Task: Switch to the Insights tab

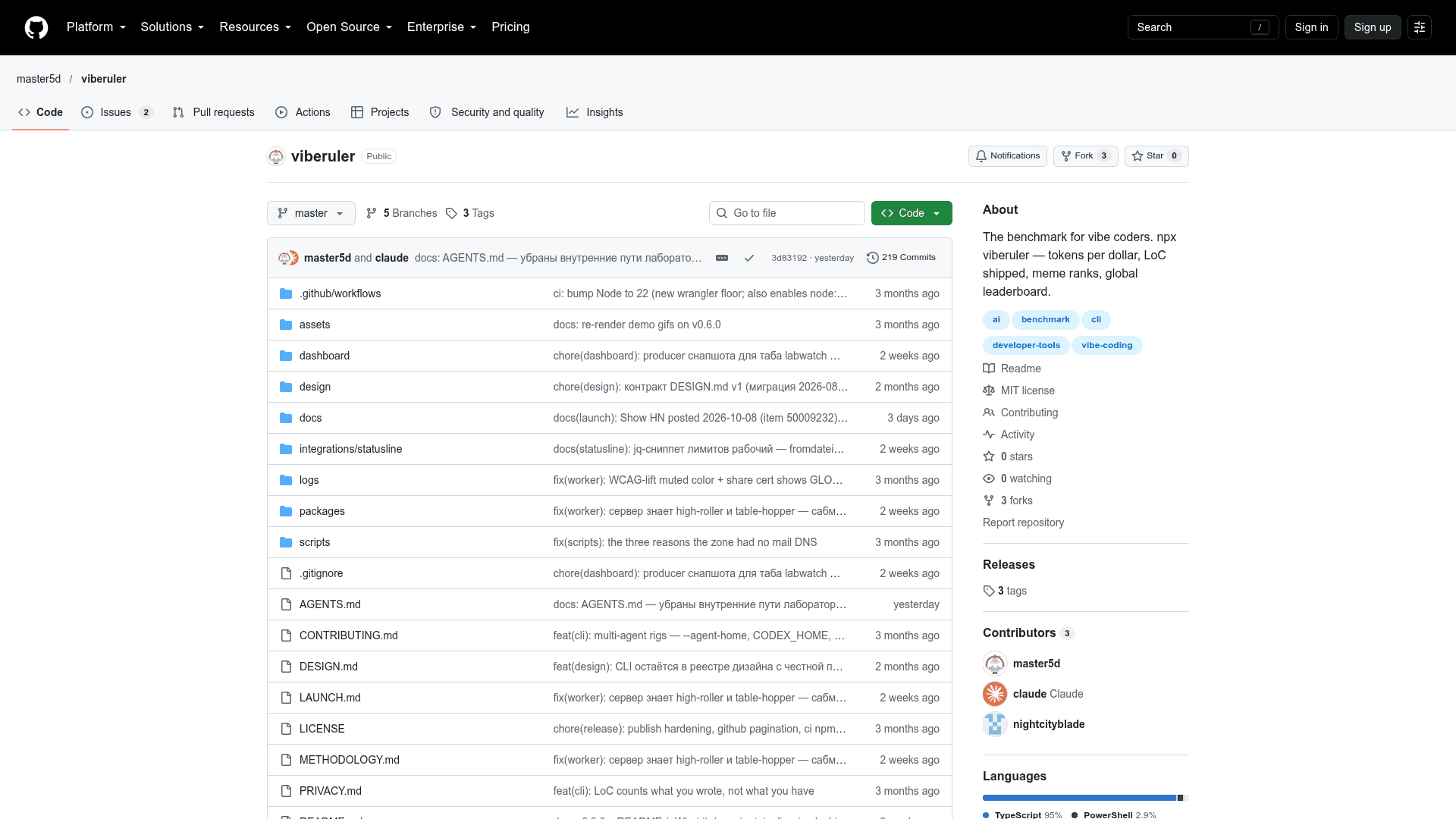Action: tap(595, 112)
